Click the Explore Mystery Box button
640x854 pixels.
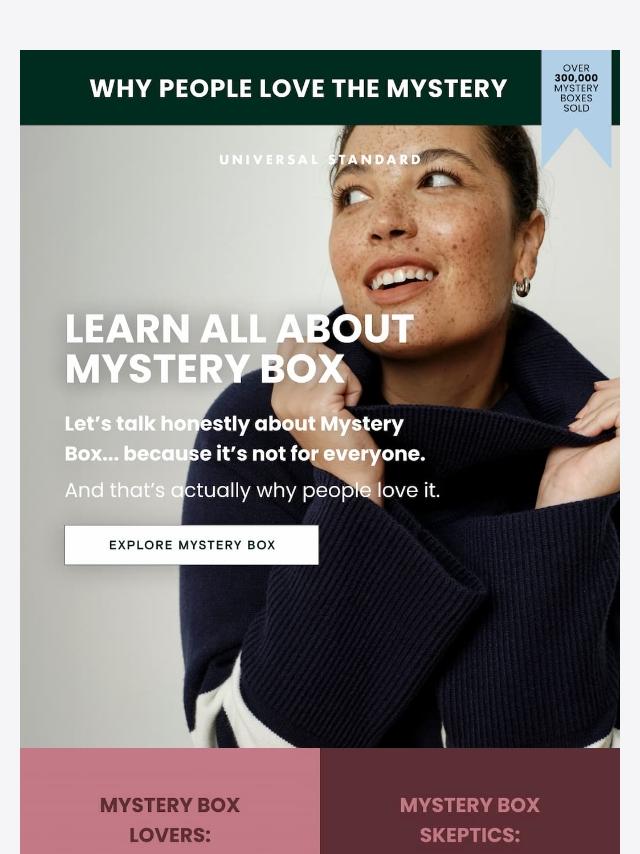point(191,545)
